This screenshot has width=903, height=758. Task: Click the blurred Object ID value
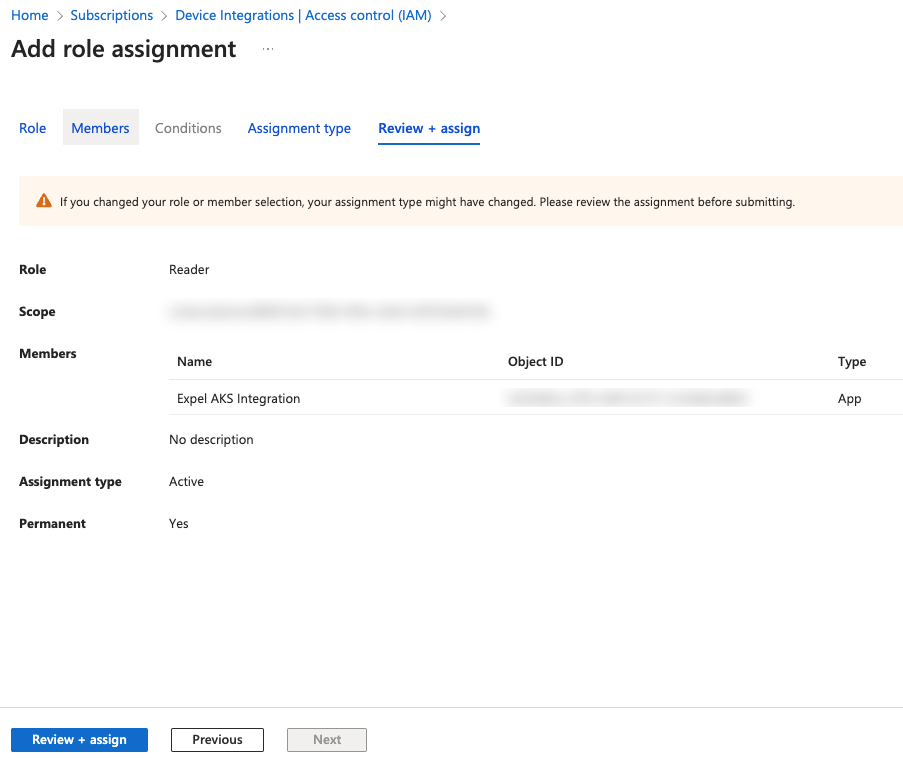[628, 398]
